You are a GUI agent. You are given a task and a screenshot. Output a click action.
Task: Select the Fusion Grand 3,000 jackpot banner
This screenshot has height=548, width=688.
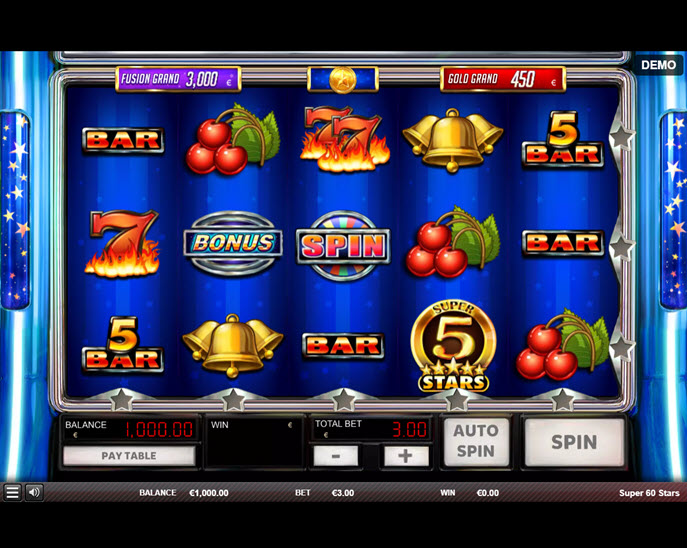point(178,79)
